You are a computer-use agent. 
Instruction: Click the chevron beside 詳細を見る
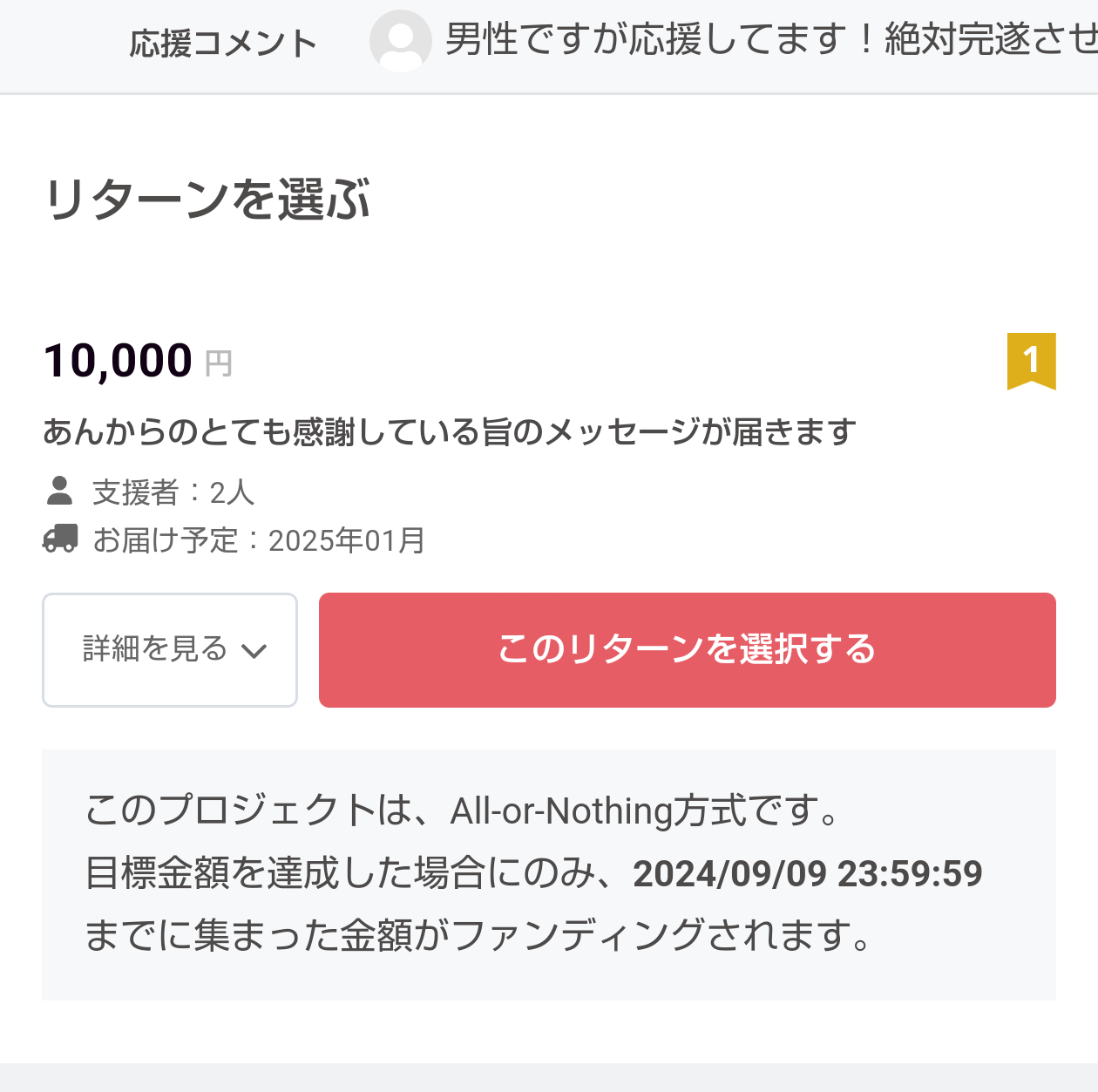[254, 651]
